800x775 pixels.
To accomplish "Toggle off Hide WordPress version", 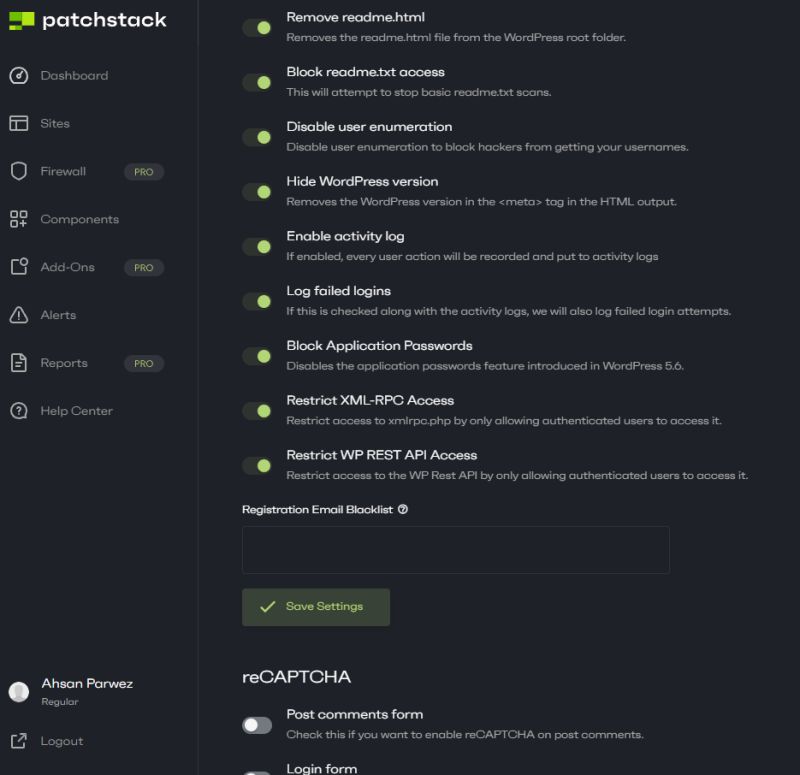I will coord(255,192).
